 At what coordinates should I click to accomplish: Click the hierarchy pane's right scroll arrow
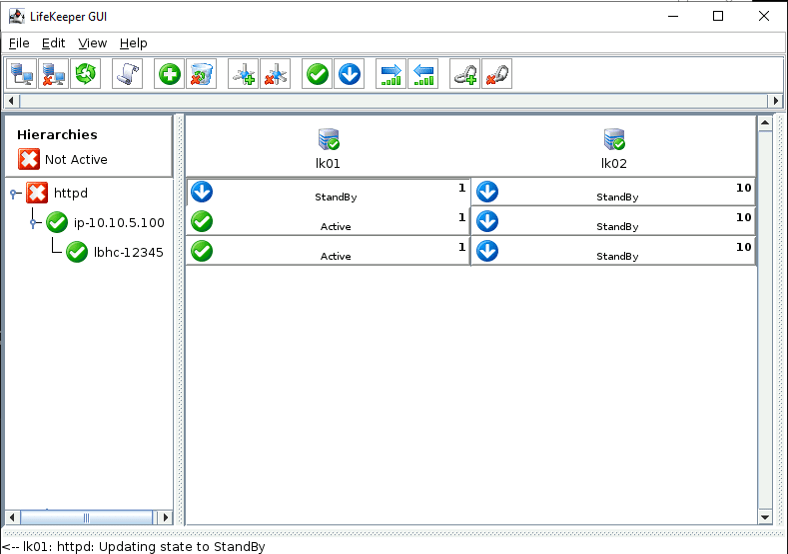(x=165, y=517)
